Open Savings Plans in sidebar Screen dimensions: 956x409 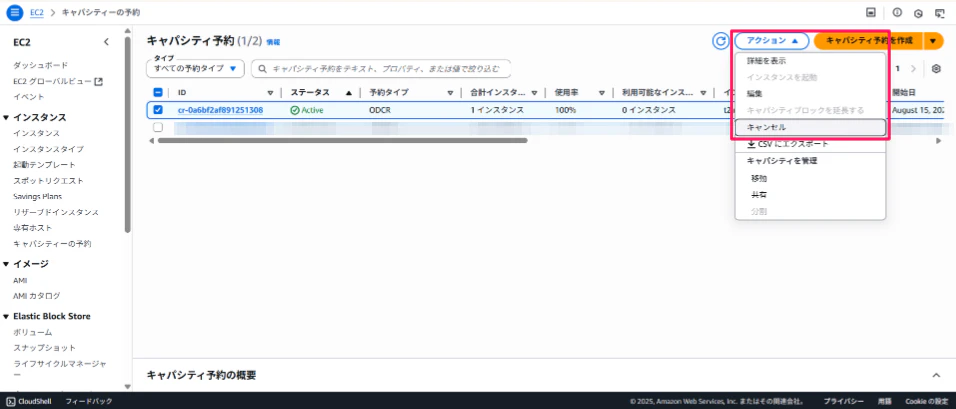coord(38,196)
